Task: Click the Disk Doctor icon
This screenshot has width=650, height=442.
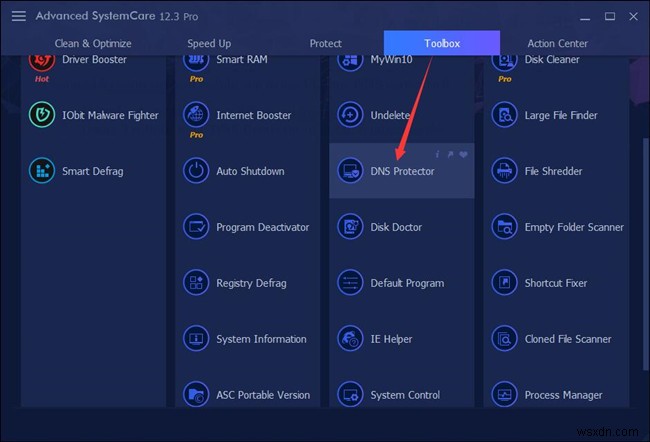Action: (x=350, y=226)
